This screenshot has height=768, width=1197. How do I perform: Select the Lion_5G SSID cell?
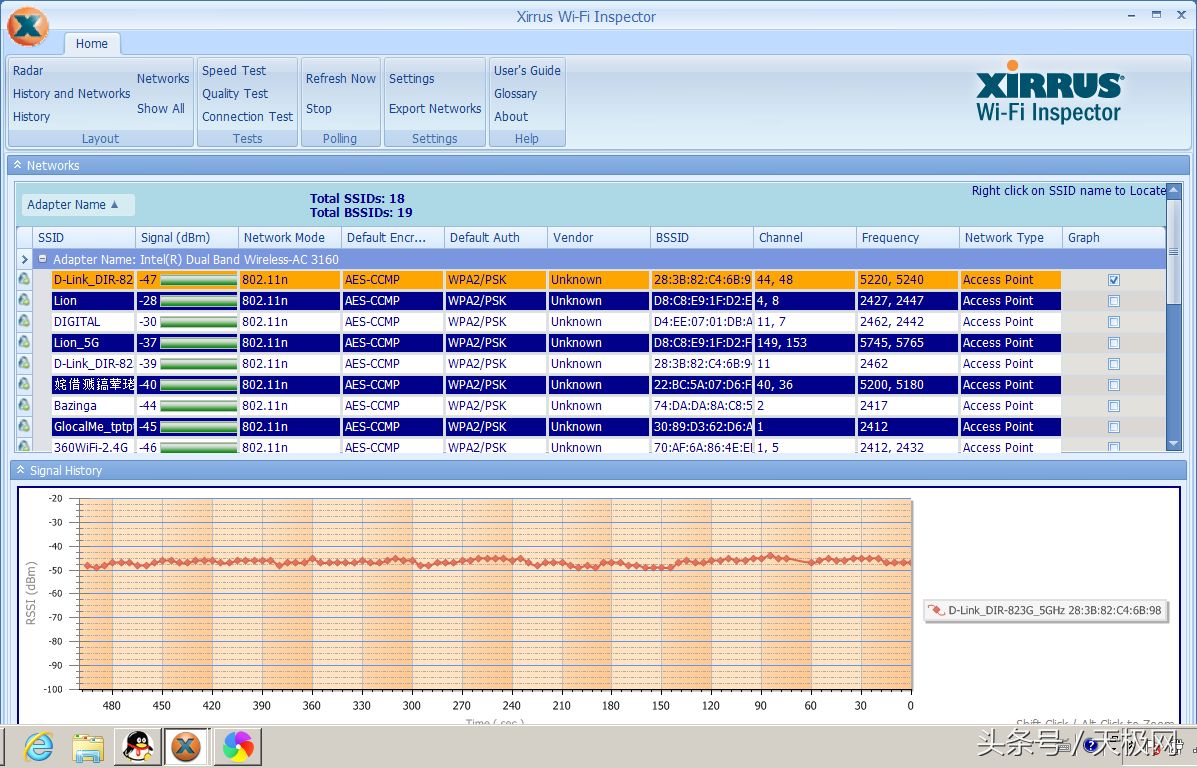93,343
